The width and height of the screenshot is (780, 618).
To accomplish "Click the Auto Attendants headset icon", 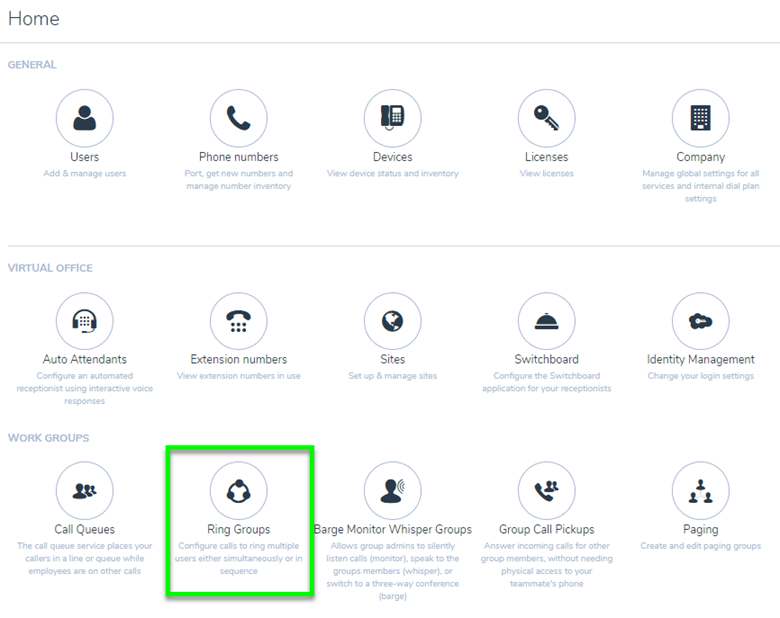I will pos(85,321).
